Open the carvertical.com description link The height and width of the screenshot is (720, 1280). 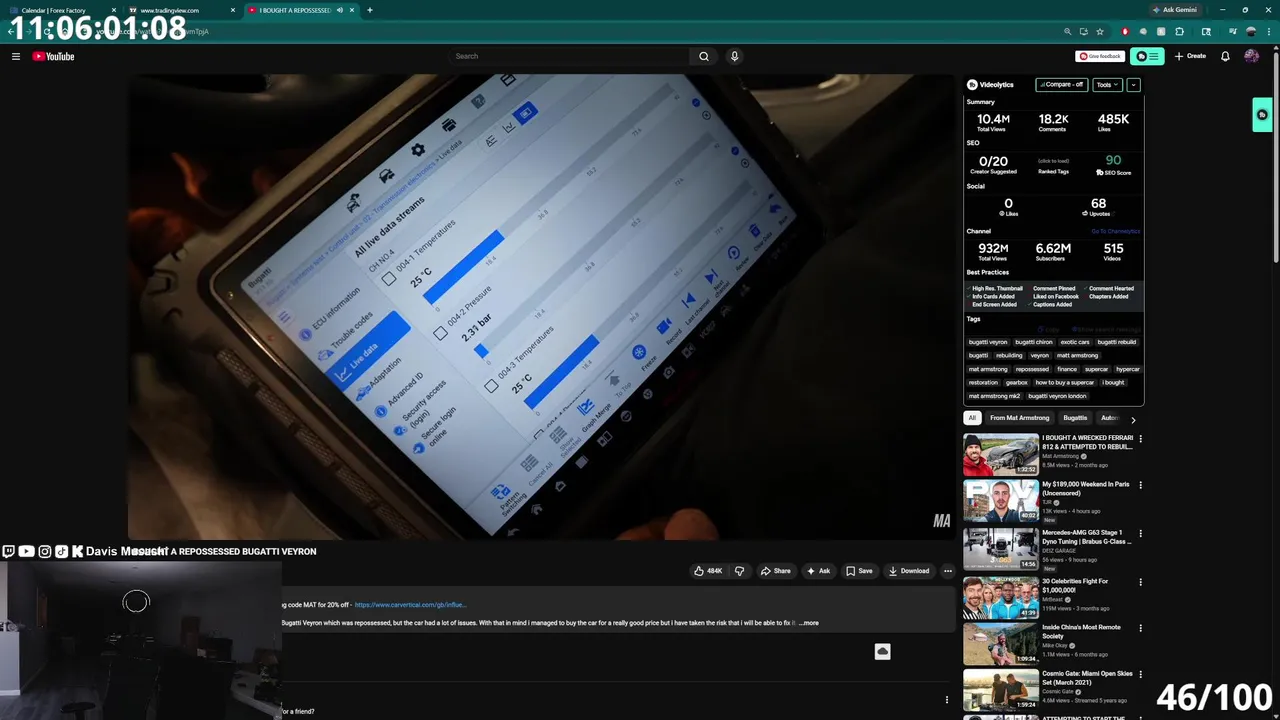coord(410,605)
